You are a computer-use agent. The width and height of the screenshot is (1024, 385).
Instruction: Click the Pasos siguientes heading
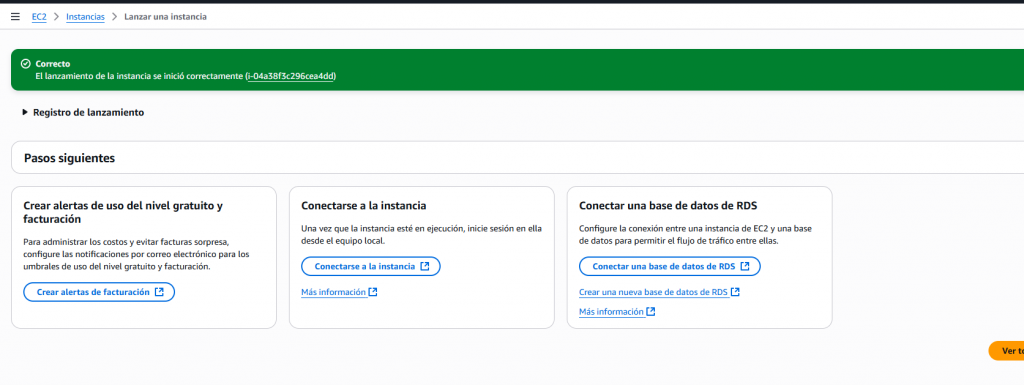70,159
